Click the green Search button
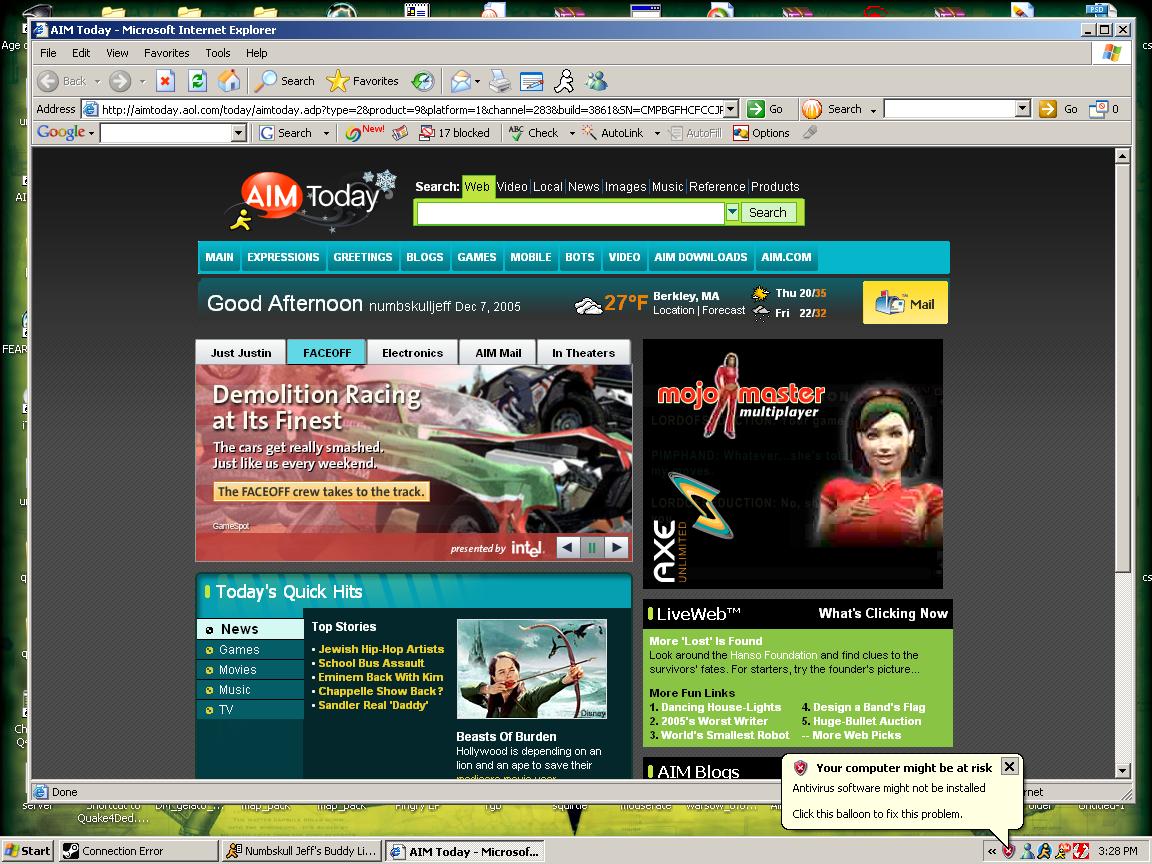 [x=767, y=212]
